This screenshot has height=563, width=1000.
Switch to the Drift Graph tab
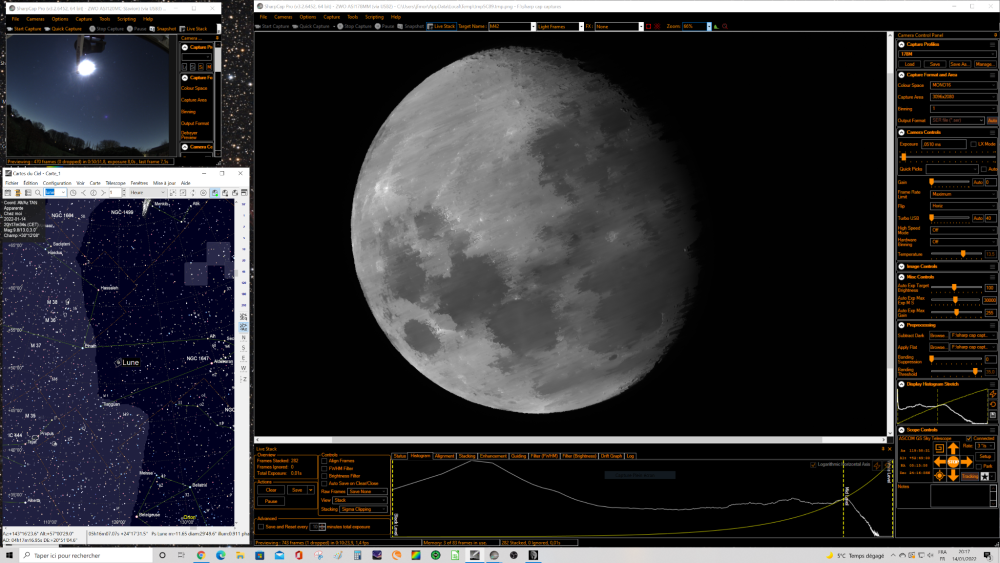611,456
